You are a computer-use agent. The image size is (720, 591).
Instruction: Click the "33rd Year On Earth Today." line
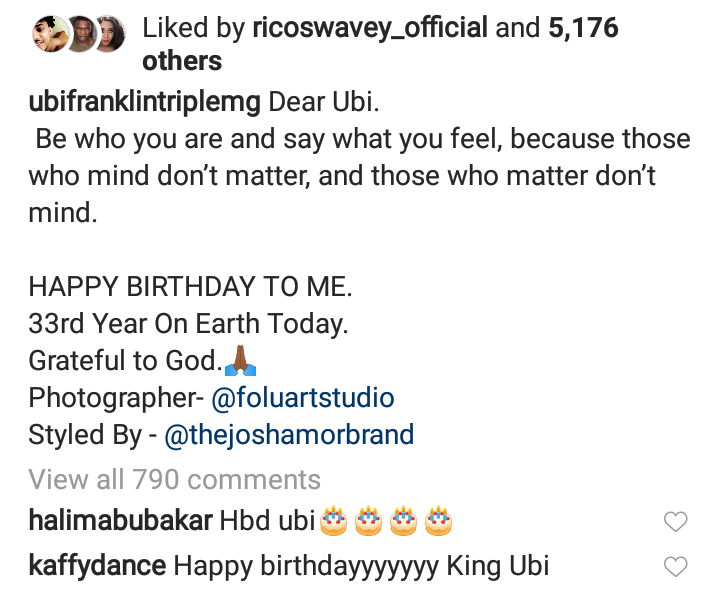[188, 324]
